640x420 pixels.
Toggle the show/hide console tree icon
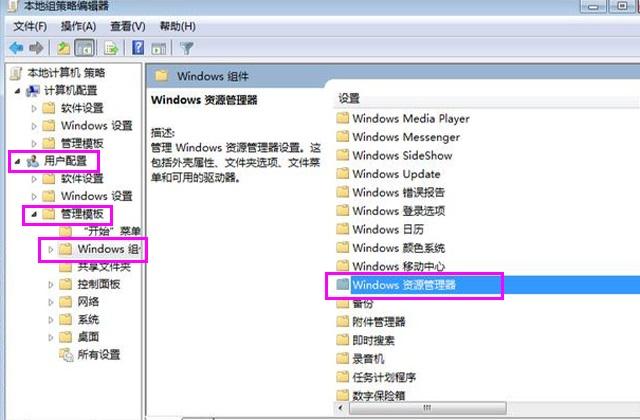(x=85, y=47)
